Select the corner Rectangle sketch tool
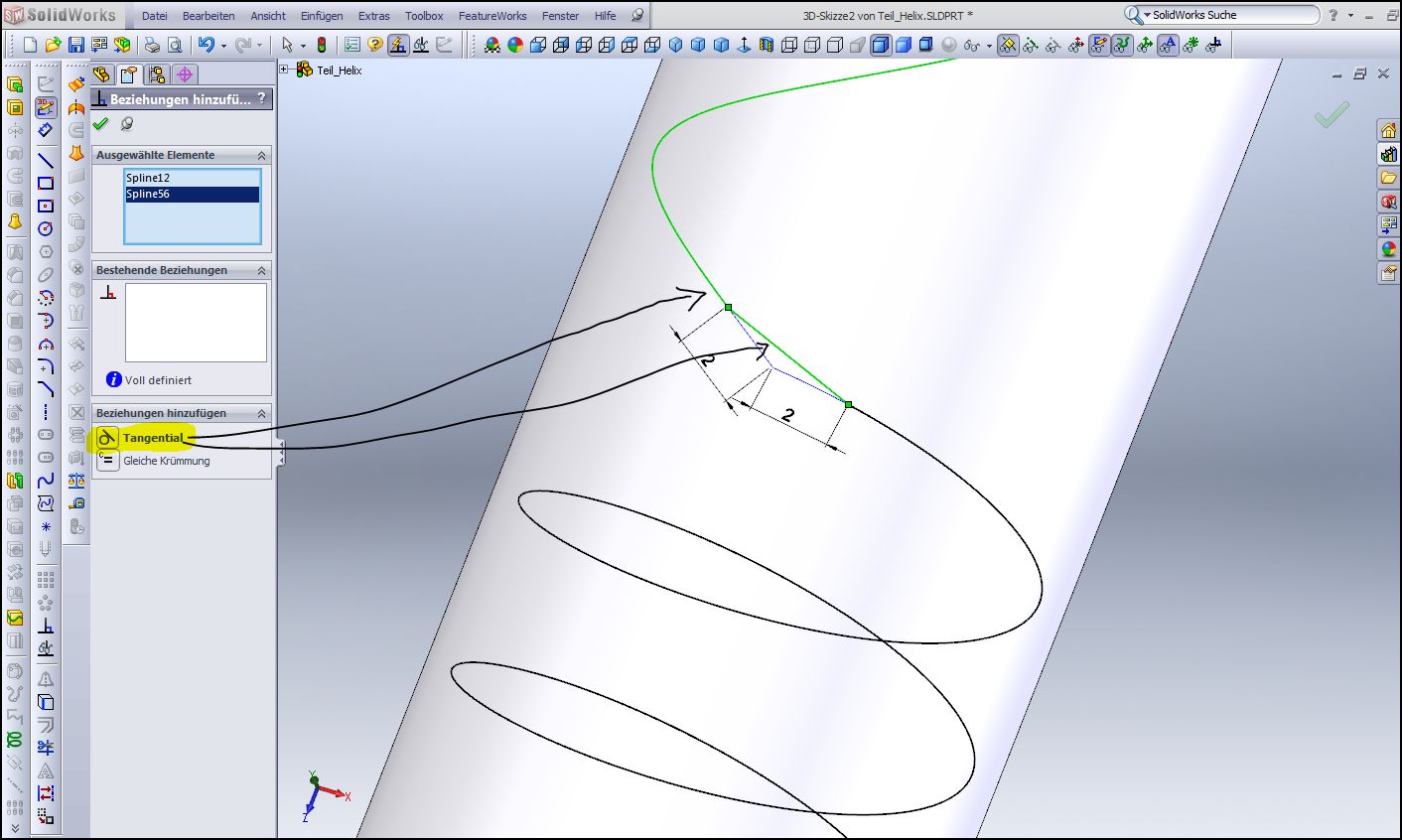Screen dimensions: 1402x840 point(46,183)
